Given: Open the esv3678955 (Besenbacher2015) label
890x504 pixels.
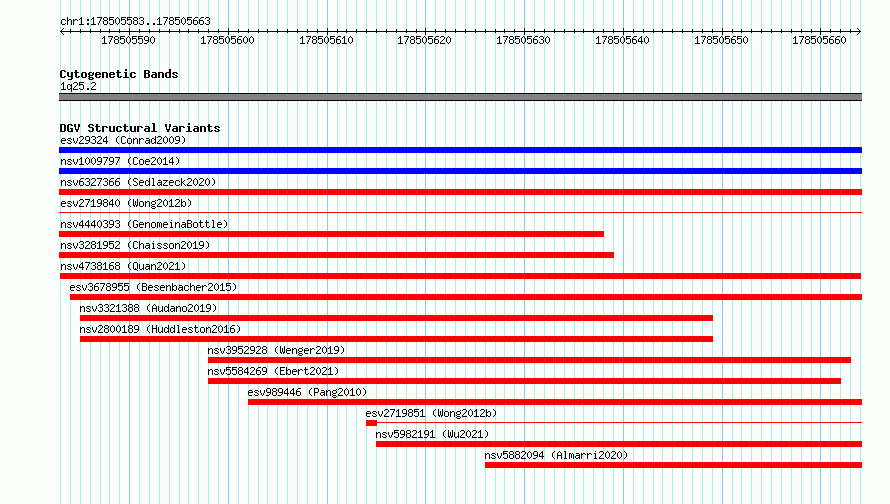Looking at the screenshot, I should point(153,287).
